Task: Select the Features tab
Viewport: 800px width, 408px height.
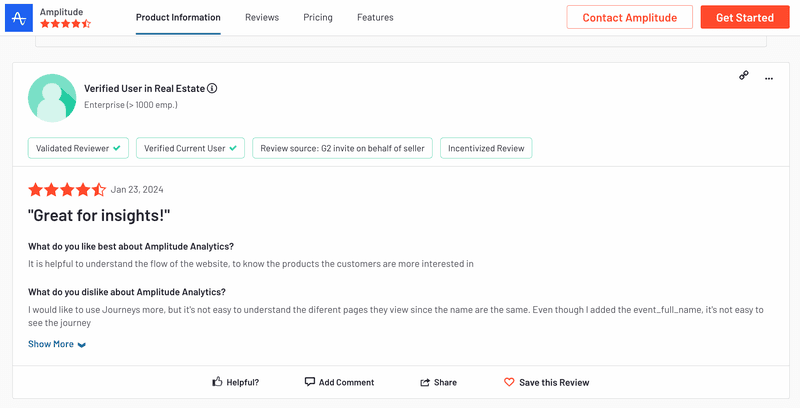Action: click(x=375, y=17)
